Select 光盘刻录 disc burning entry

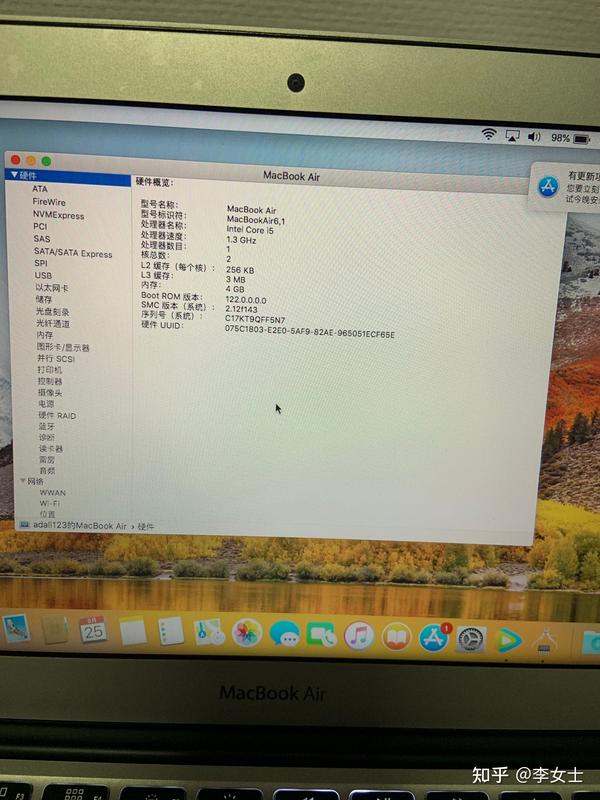pyautogui.click(x=53, y=312)
